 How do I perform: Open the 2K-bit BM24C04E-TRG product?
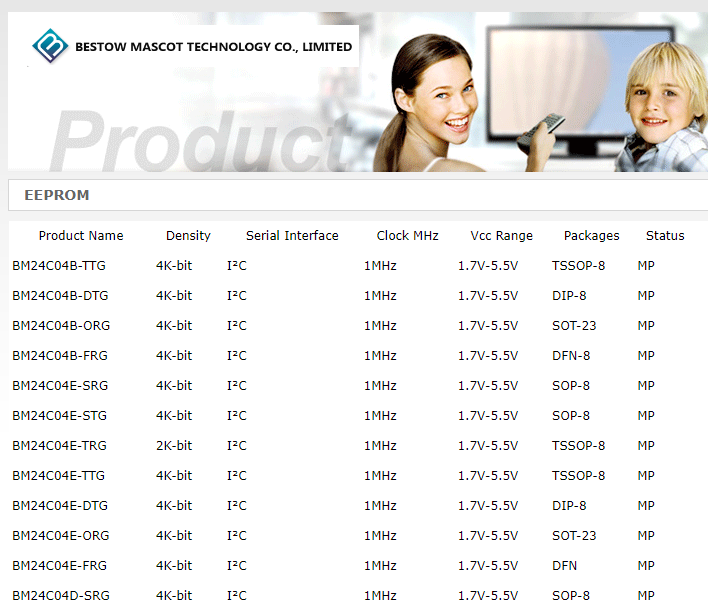pos(59,446)
